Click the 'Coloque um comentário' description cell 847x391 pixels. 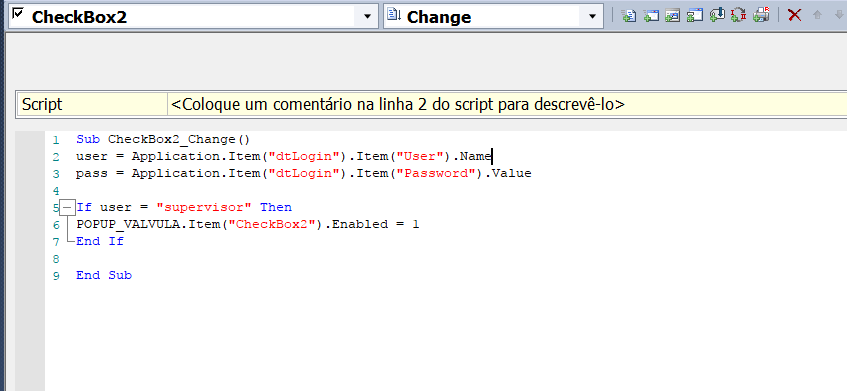point(507,104)
